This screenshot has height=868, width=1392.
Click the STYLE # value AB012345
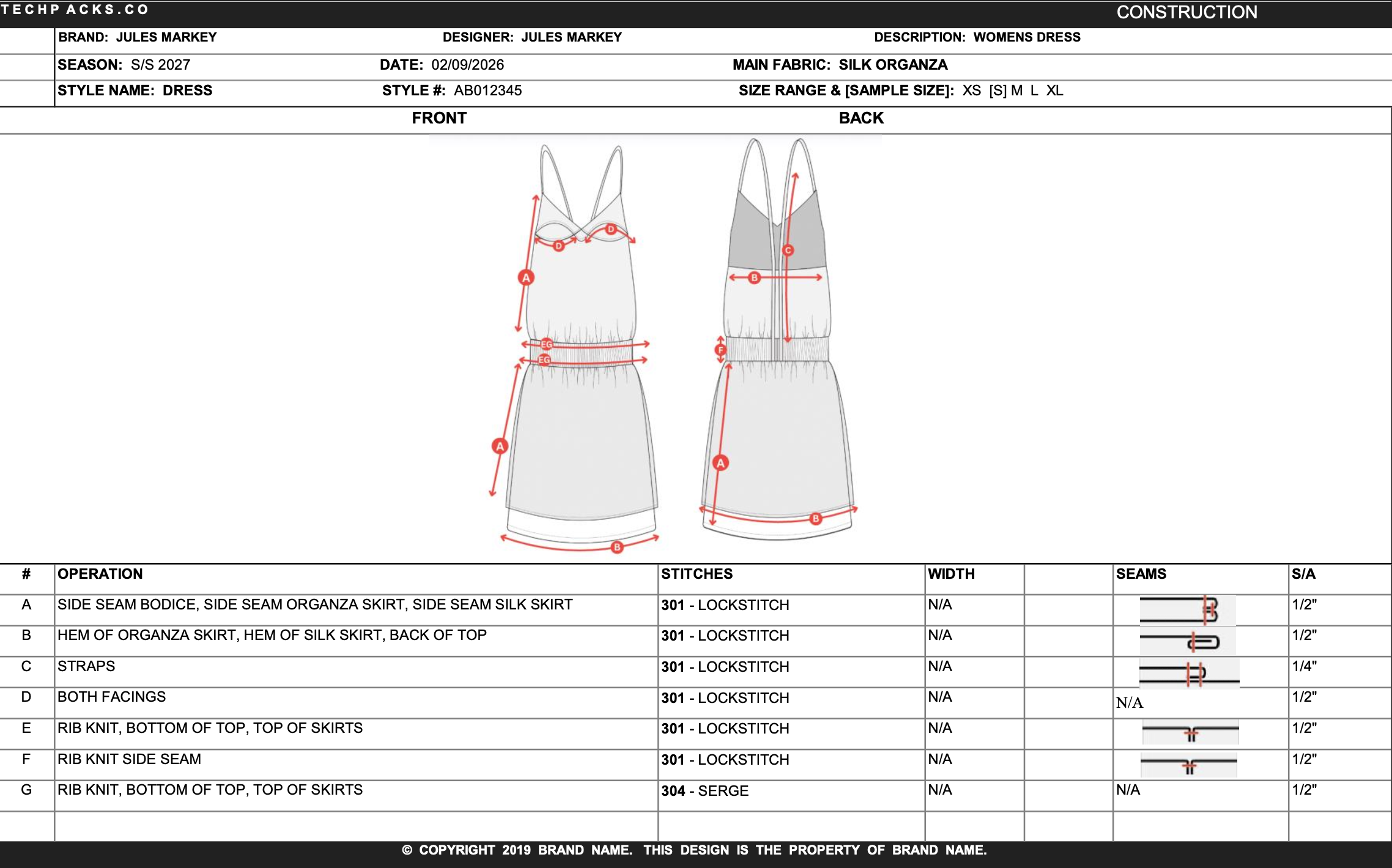click(x=487, y=90)
